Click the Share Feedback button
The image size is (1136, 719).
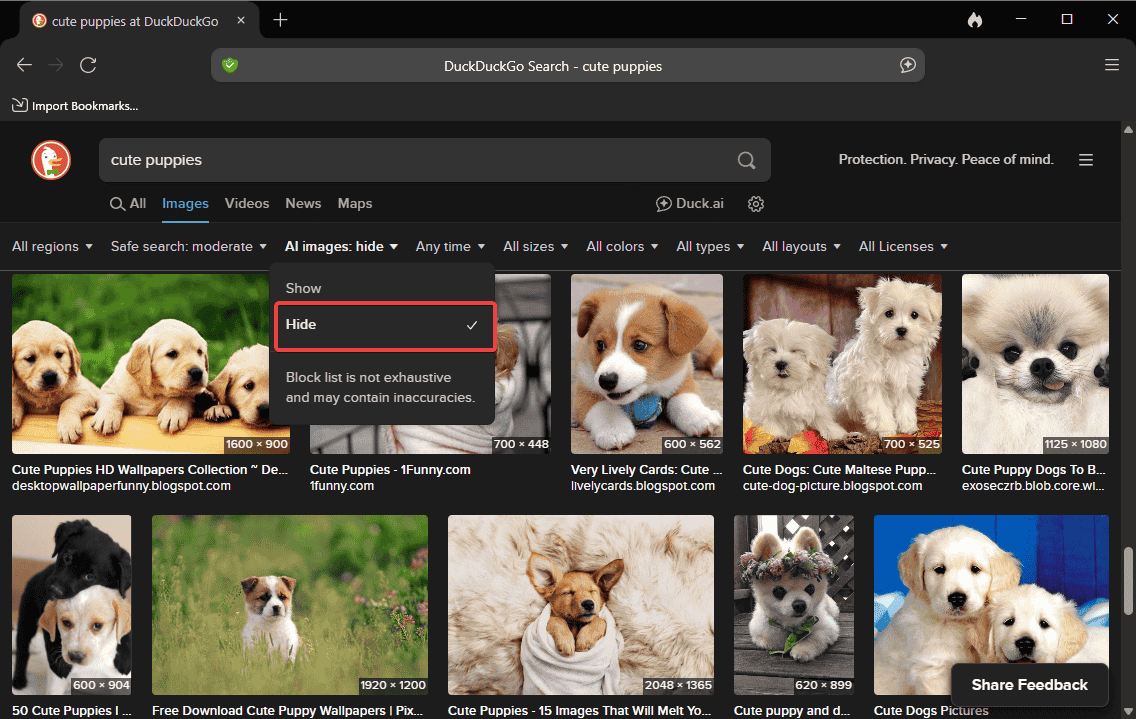coord(1029,685)
